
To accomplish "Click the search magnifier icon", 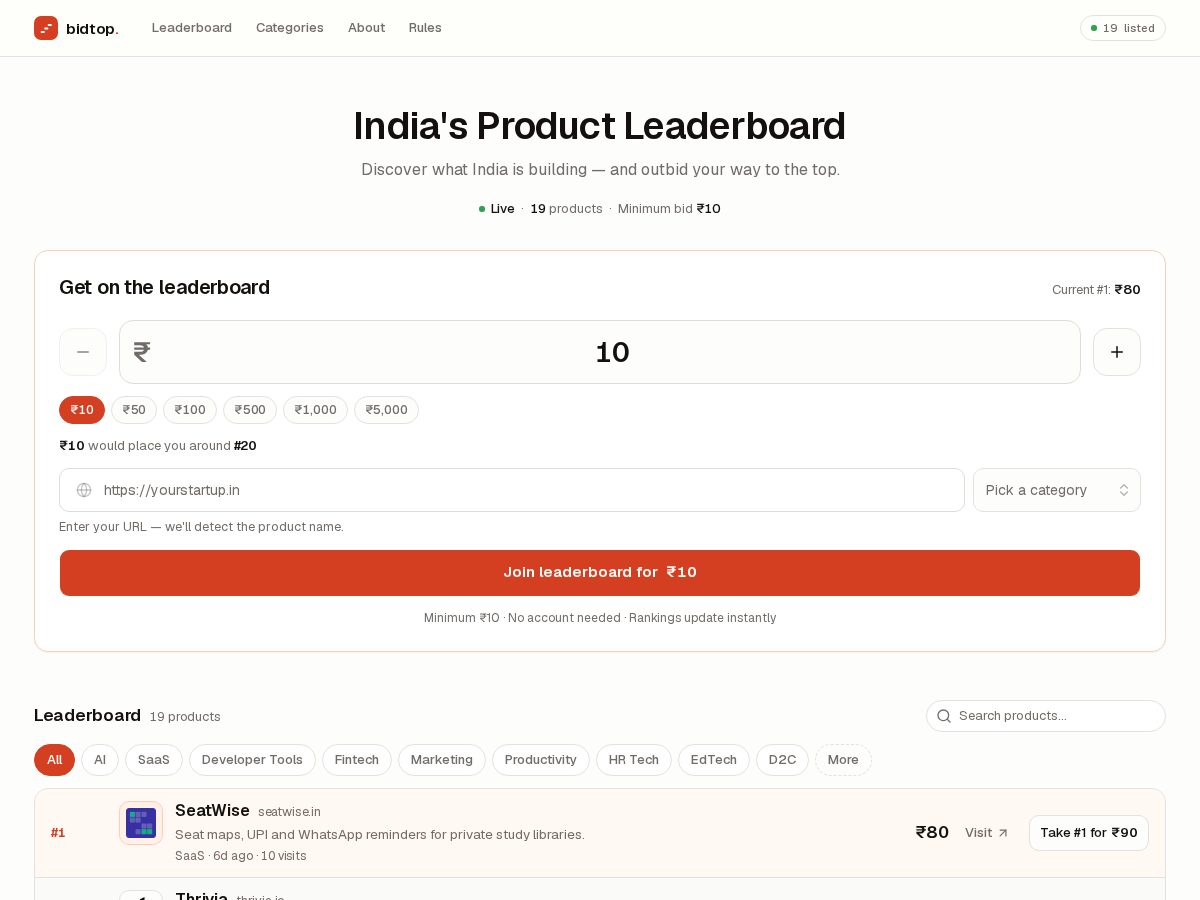I will coord(944,716).
